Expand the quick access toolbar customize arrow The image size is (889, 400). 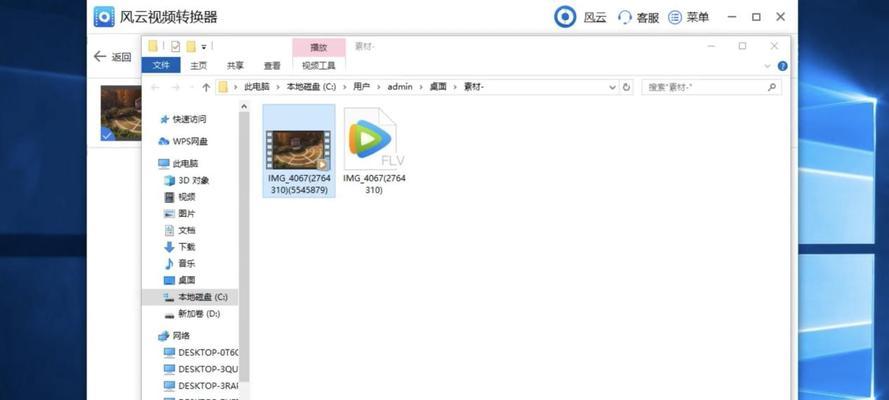[x=204, y=47]
